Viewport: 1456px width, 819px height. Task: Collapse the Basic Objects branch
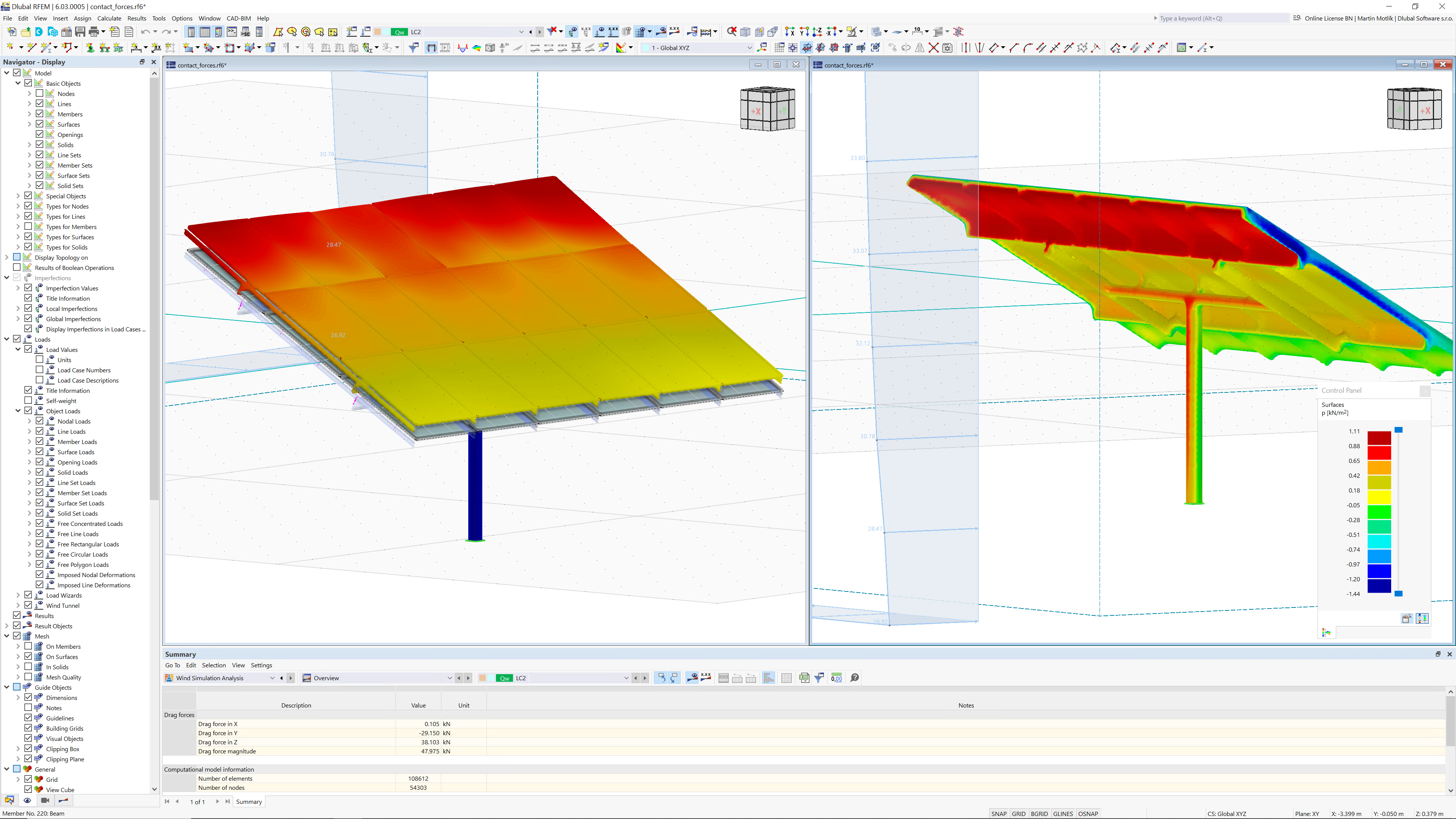pos(17,83)
